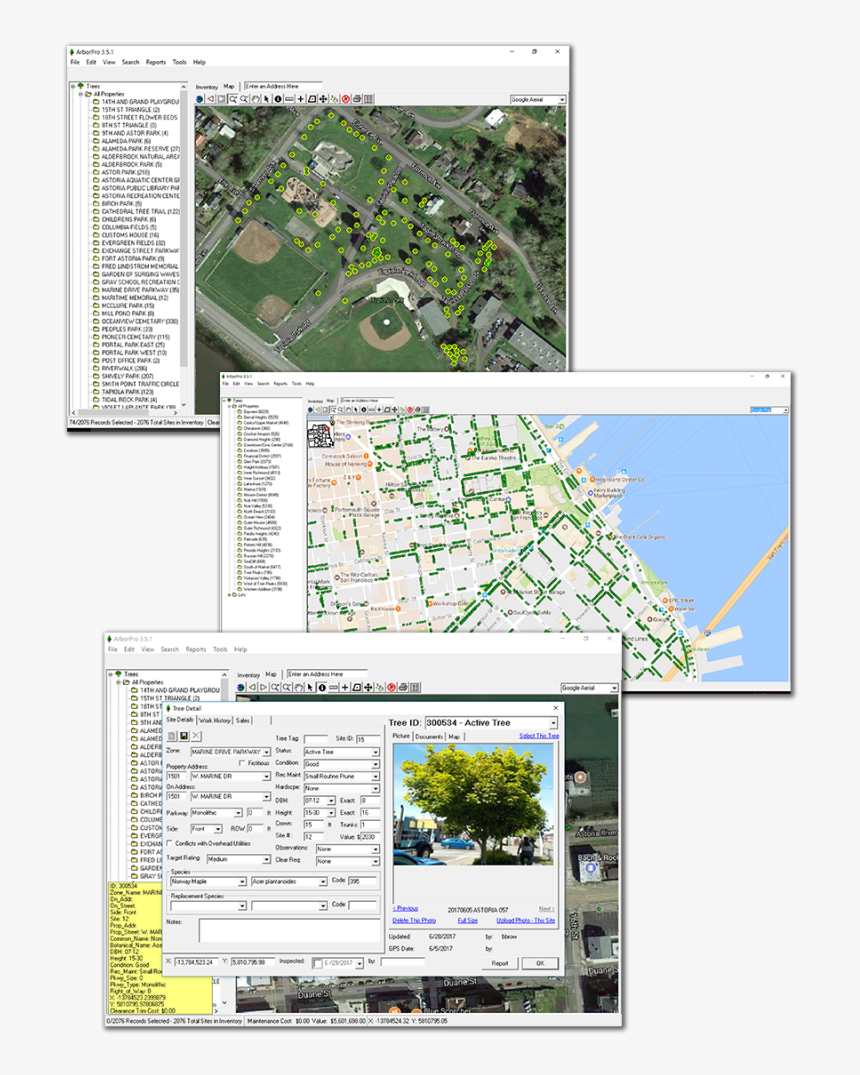Click the Delete This Photo link
The width and height of the screenshot is (860, 1075).
(x=413, y=920)
